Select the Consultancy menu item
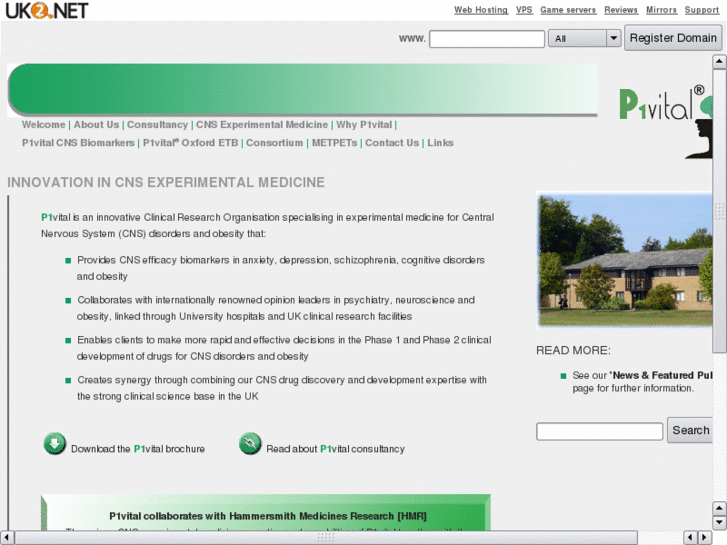The width and height of the screenshot is (727, 545). tap(157, 125)
